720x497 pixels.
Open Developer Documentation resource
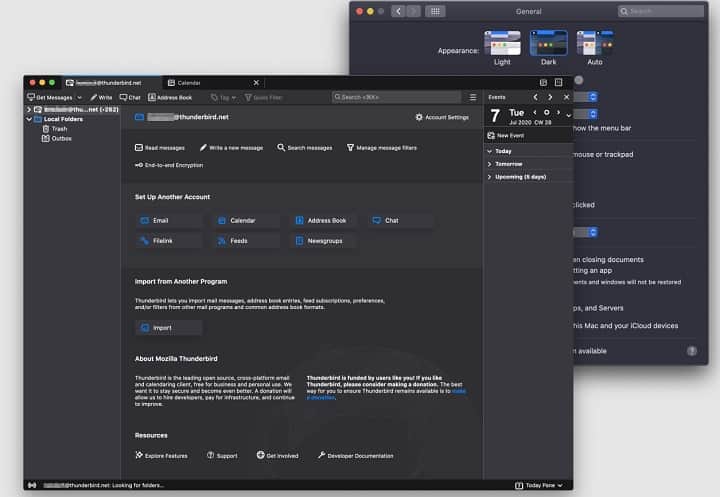[355, 455]
